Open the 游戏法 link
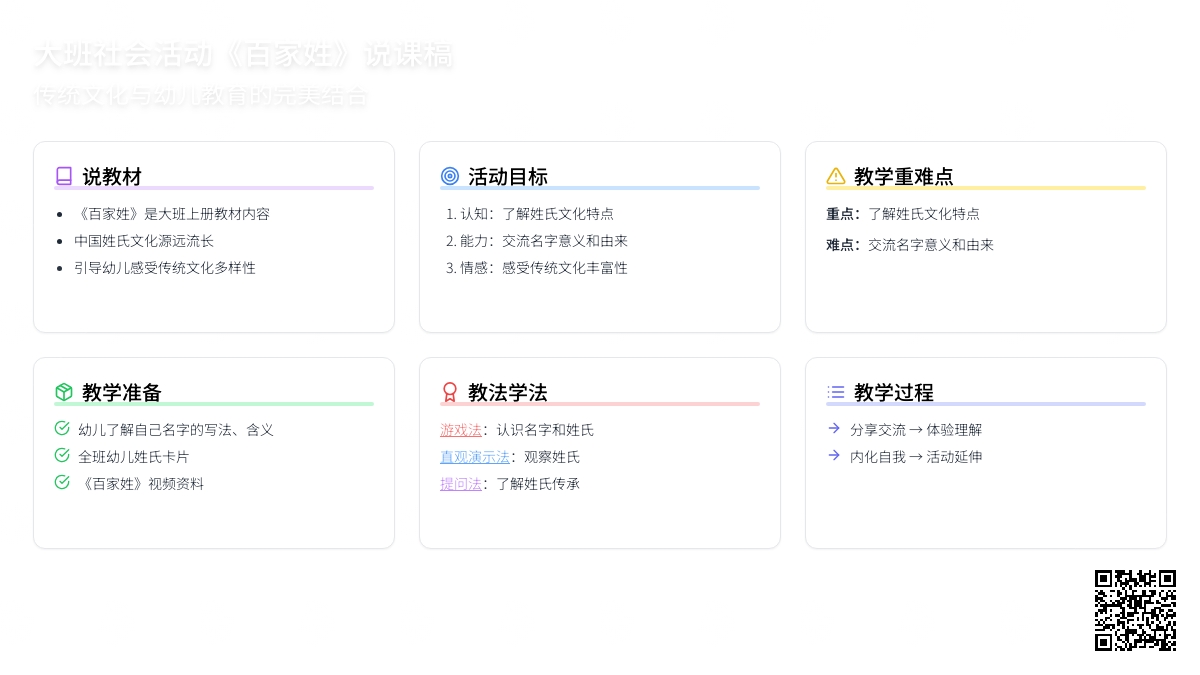The height and width of the screenshot is (675, 1200). point(460,430)
